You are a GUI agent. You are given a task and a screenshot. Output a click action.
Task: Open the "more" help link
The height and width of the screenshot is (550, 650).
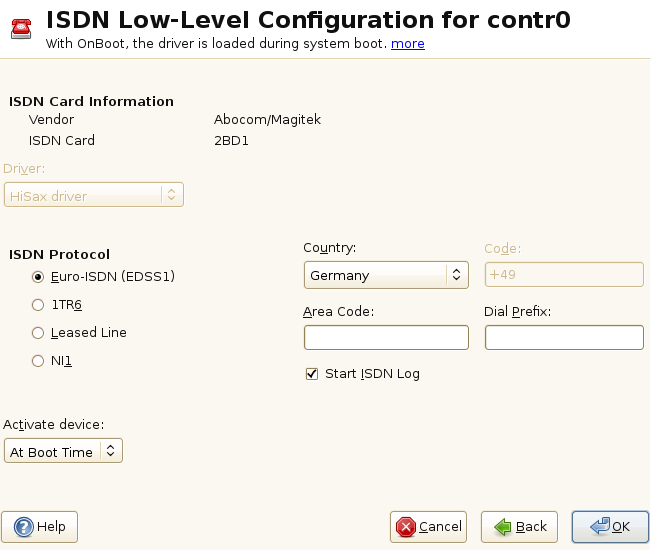tap(407, 43)
